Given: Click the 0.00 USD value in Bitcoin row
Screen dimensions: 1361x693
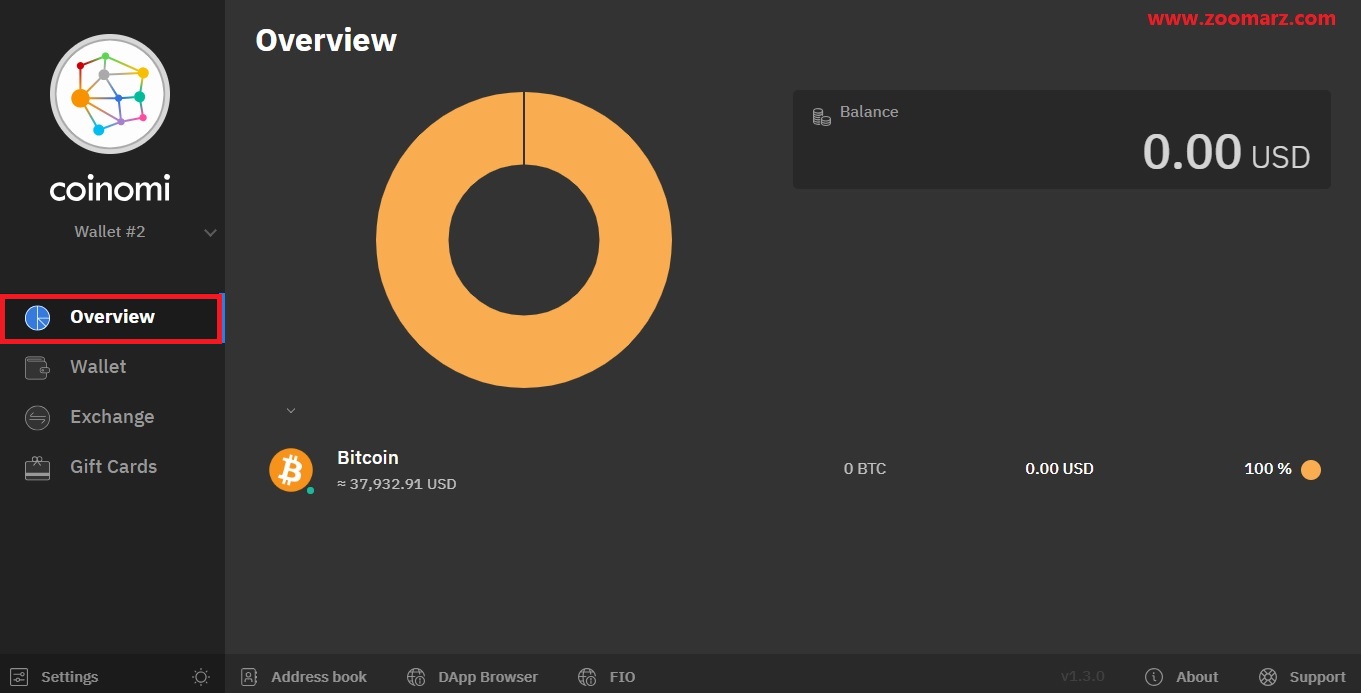Looking at the screenshot, I should click(1059, 469).
